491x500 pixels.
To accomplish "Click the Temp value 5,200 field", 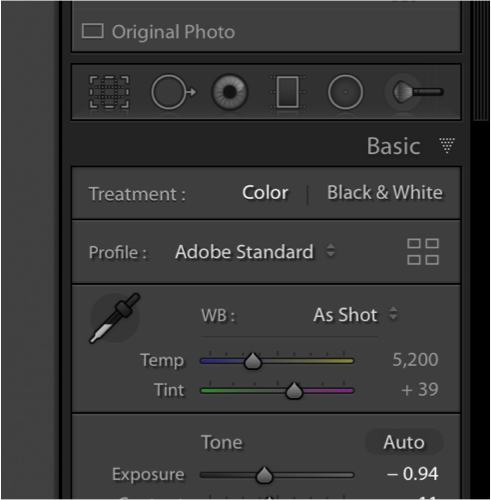I will click(x=415, y=360).
